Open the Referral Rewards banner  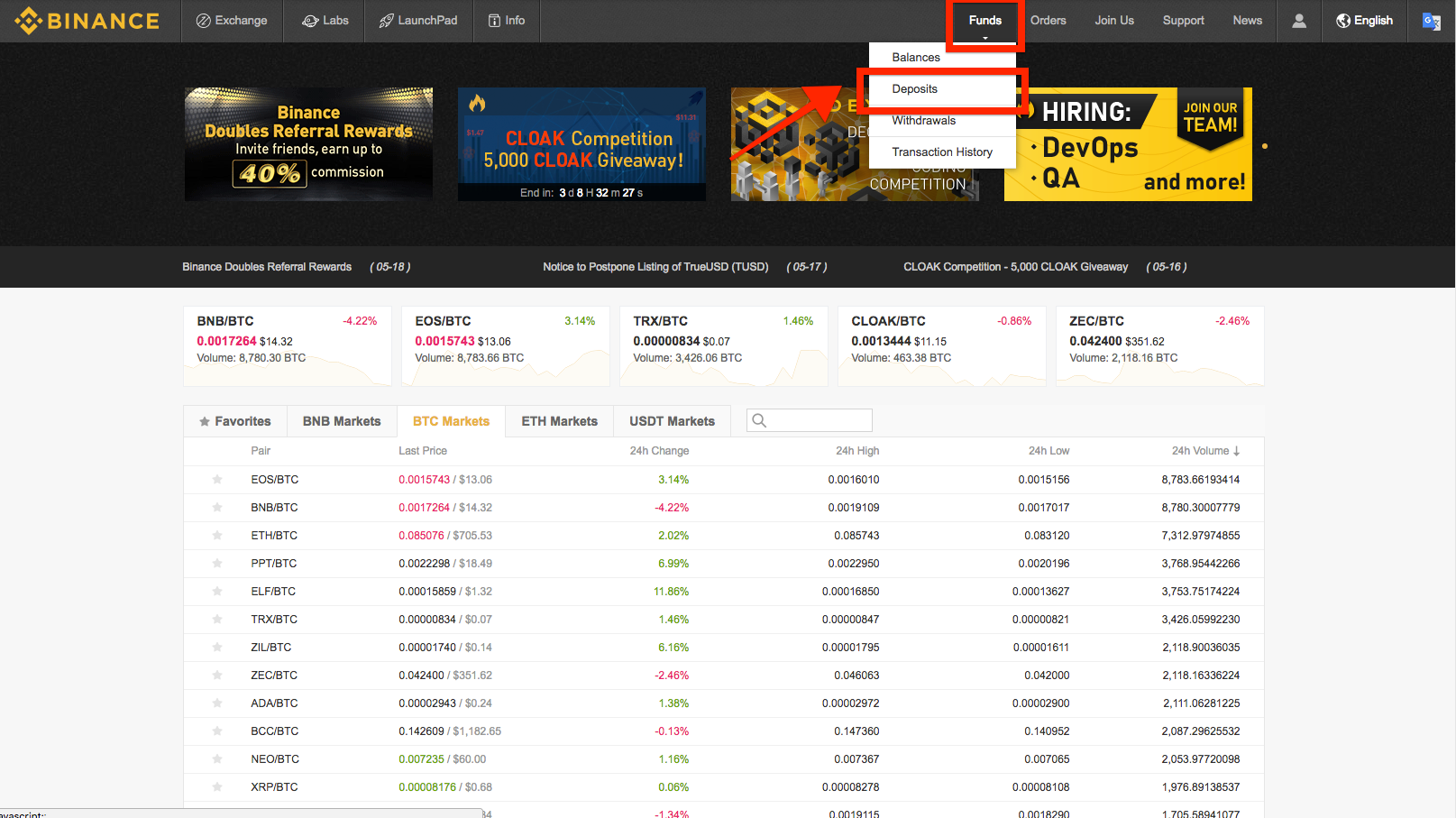(x=308, y=144)
